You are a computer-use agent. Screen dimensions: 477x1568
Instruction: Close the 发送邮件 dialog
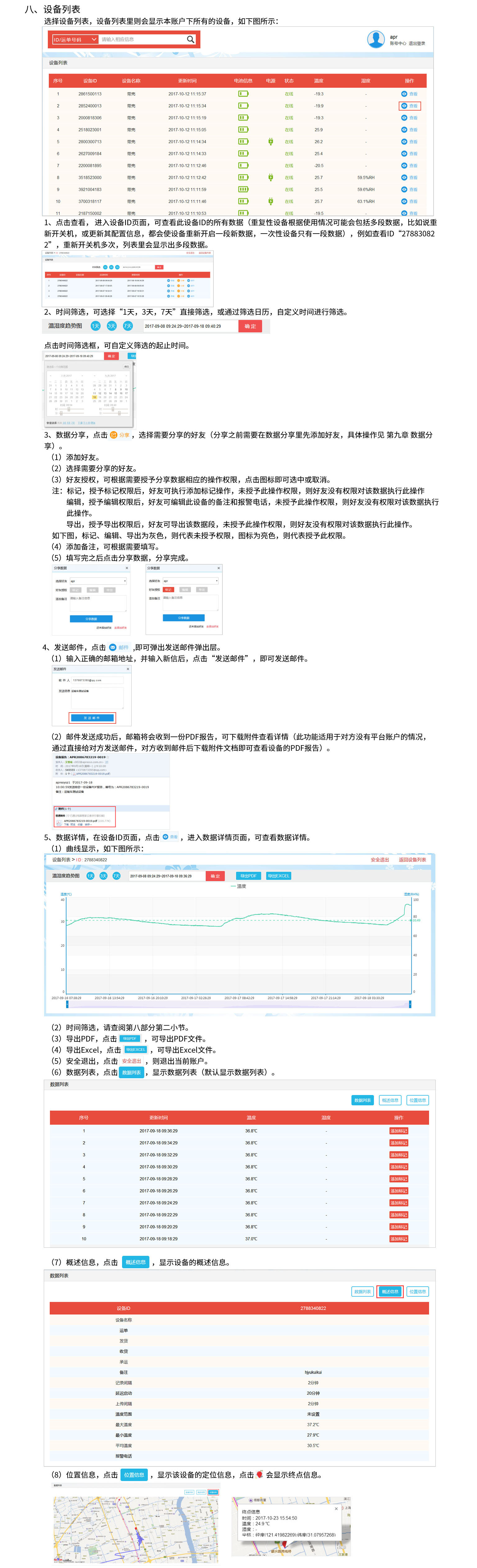click(x=128, y=669)
